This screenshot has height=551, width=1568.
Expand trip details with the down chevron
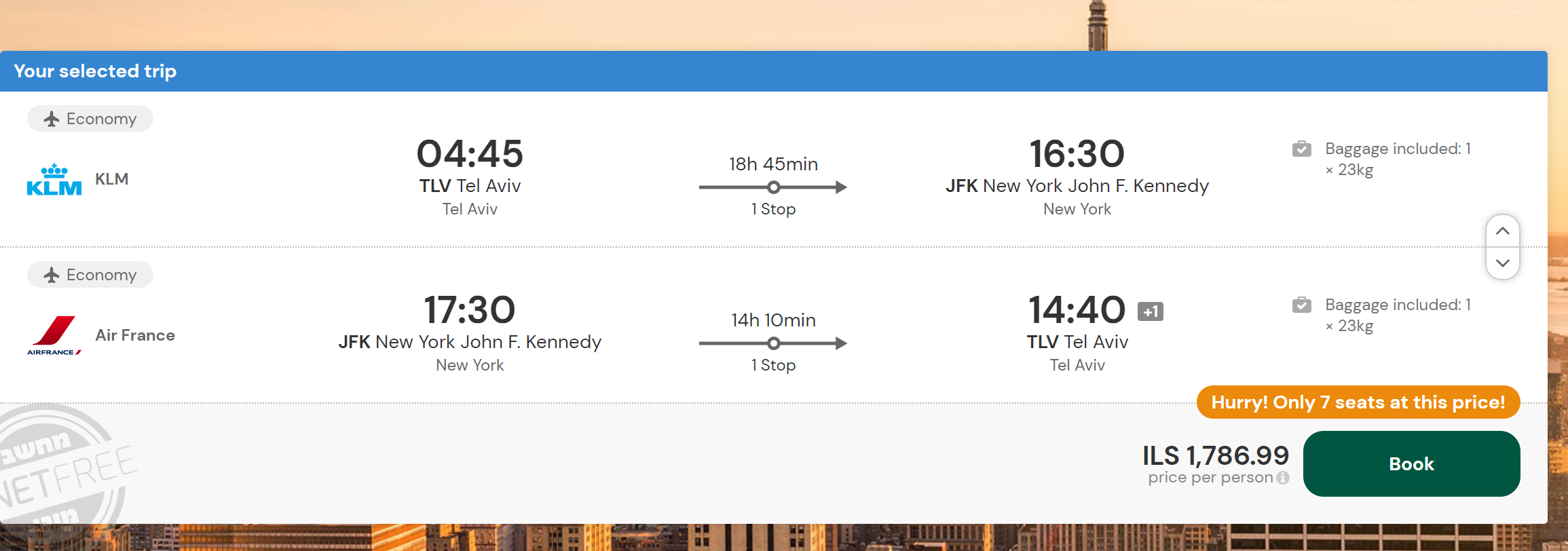[1502, 263]
